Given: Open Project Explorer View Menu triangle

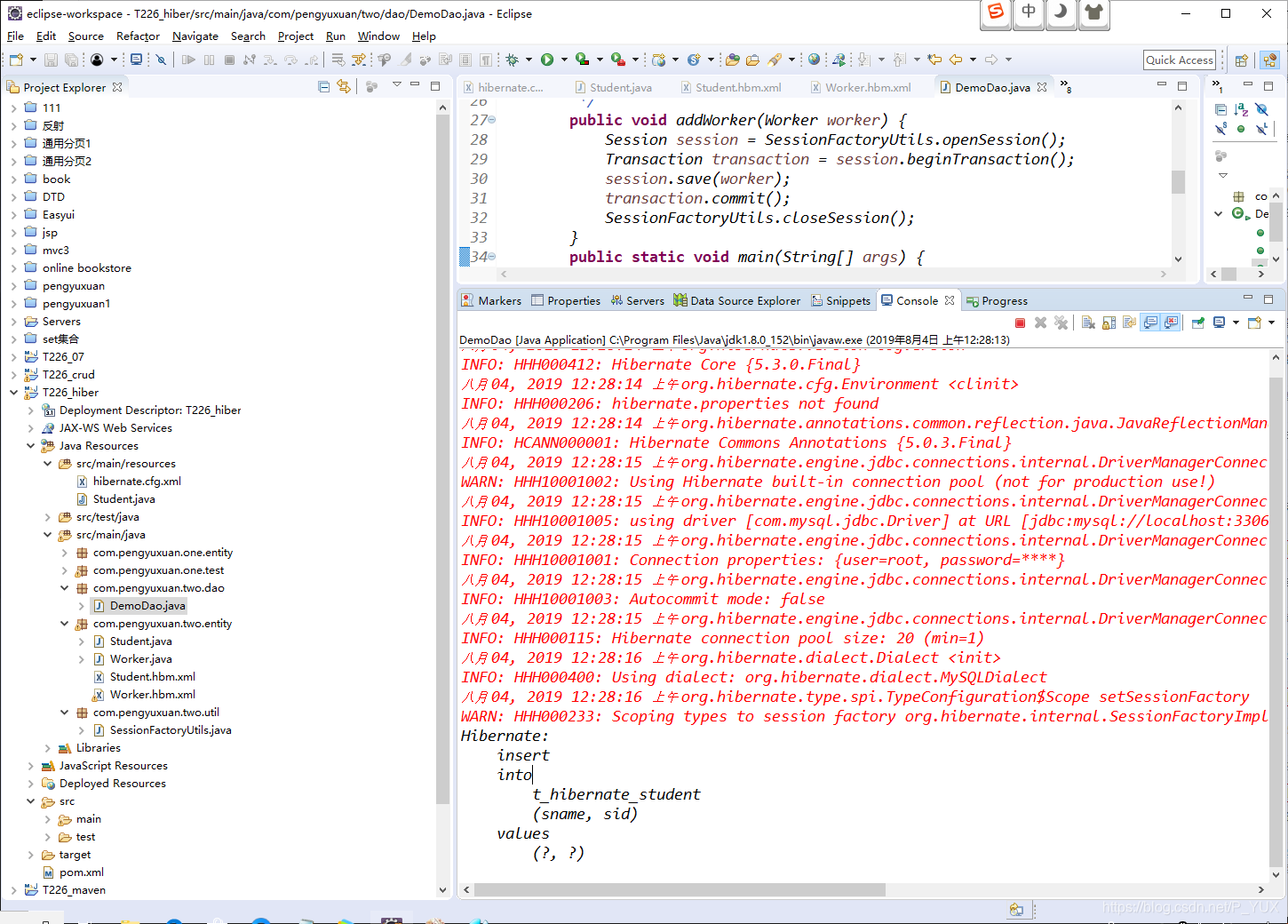Looking at the screenshot, I should coord(397,85).
